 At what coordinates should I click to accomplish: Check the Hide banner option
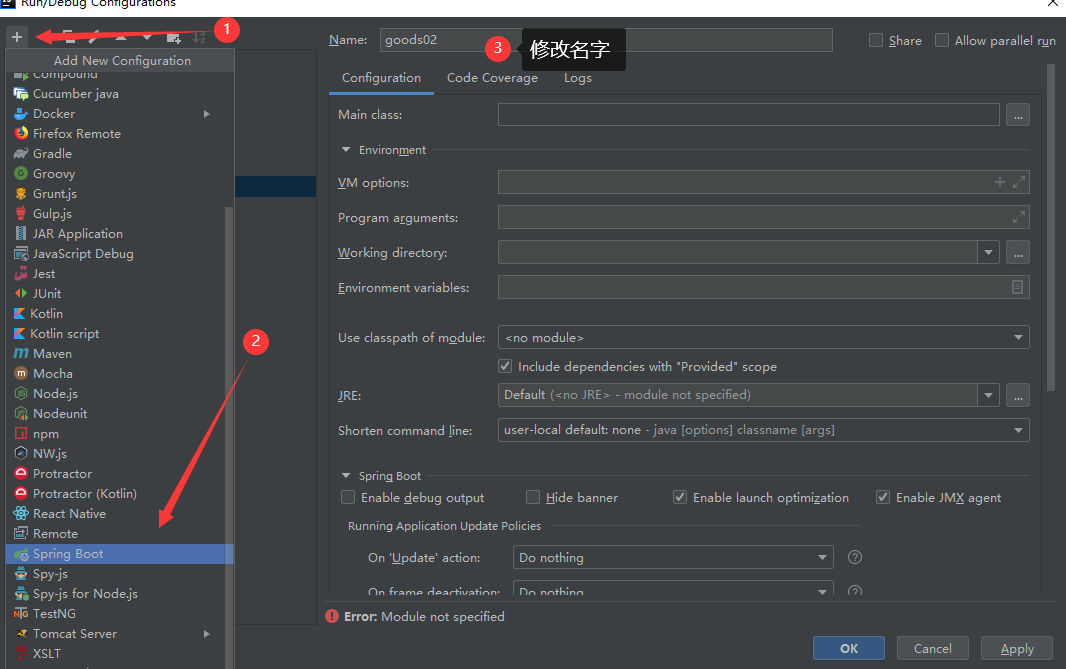tap(533, 498)
